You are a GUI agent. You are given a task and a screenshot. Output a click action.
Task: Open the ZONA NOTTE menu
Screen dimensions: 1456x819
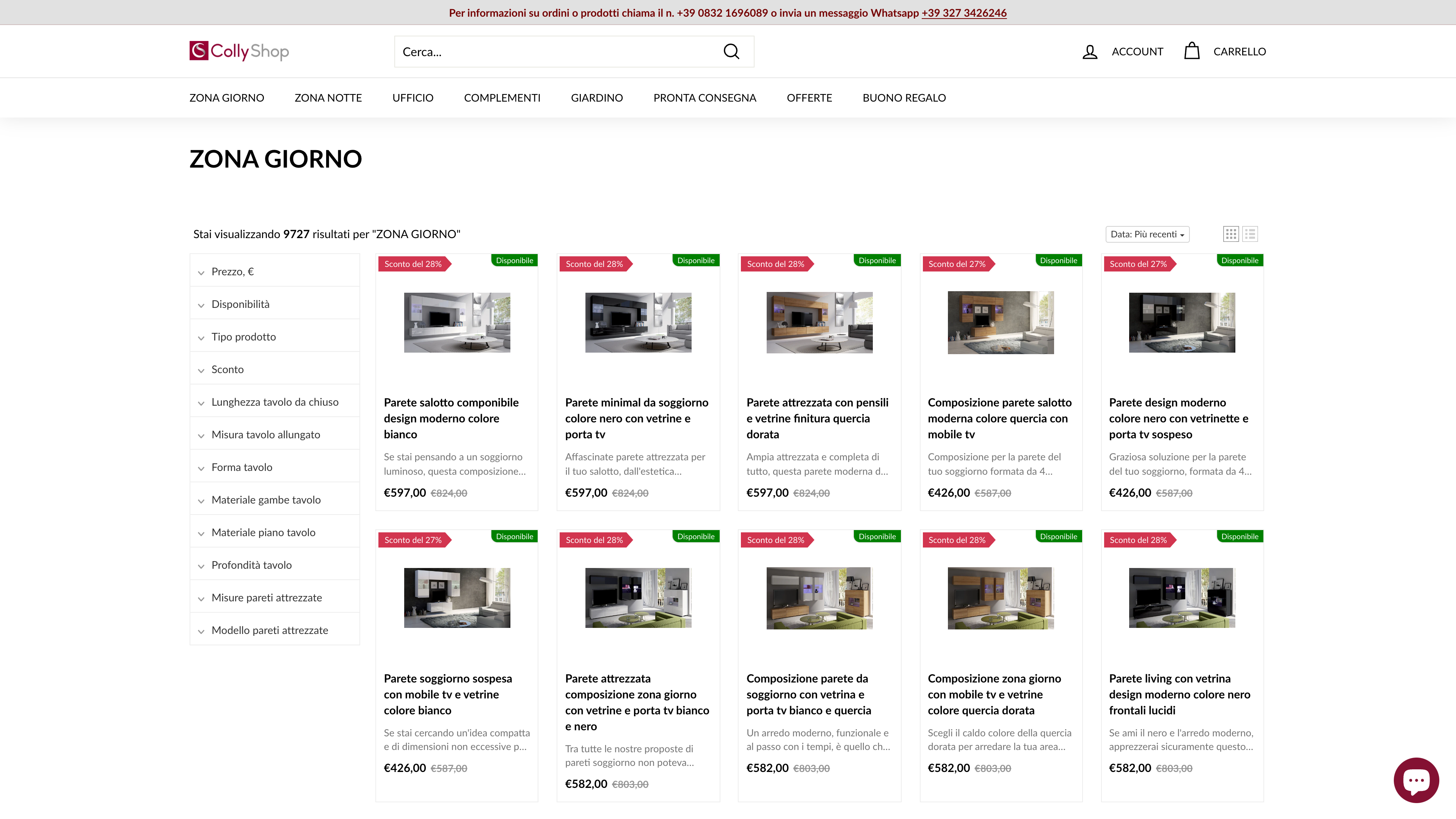tap(328, 97)
